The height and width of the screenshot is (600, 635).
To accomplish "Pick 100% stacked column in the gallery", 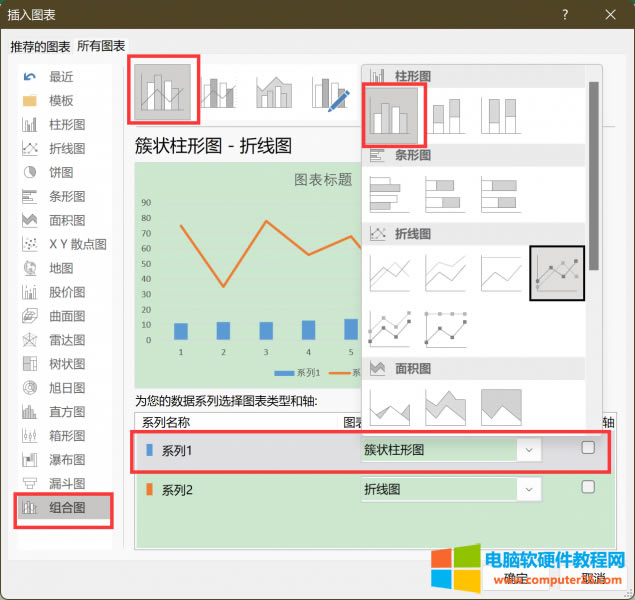I will tap(501, 115).
